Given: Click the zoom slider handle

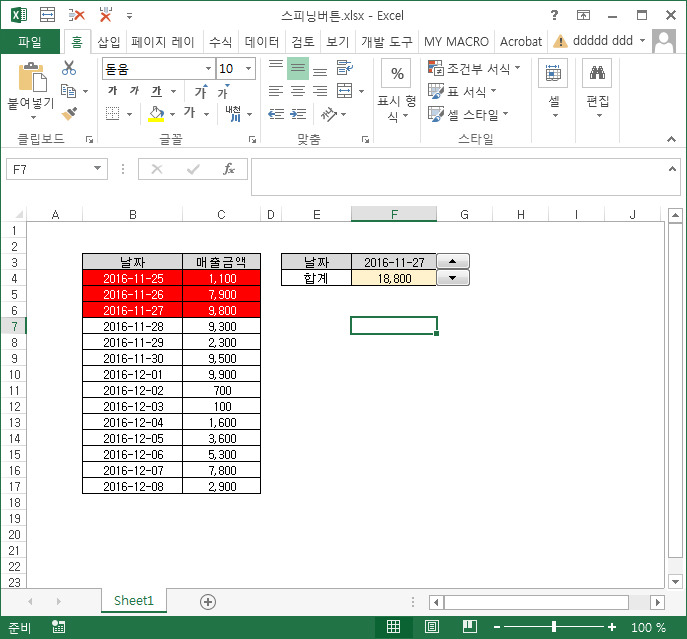Looking at the screenshot, I should click(x=554, y=627).
